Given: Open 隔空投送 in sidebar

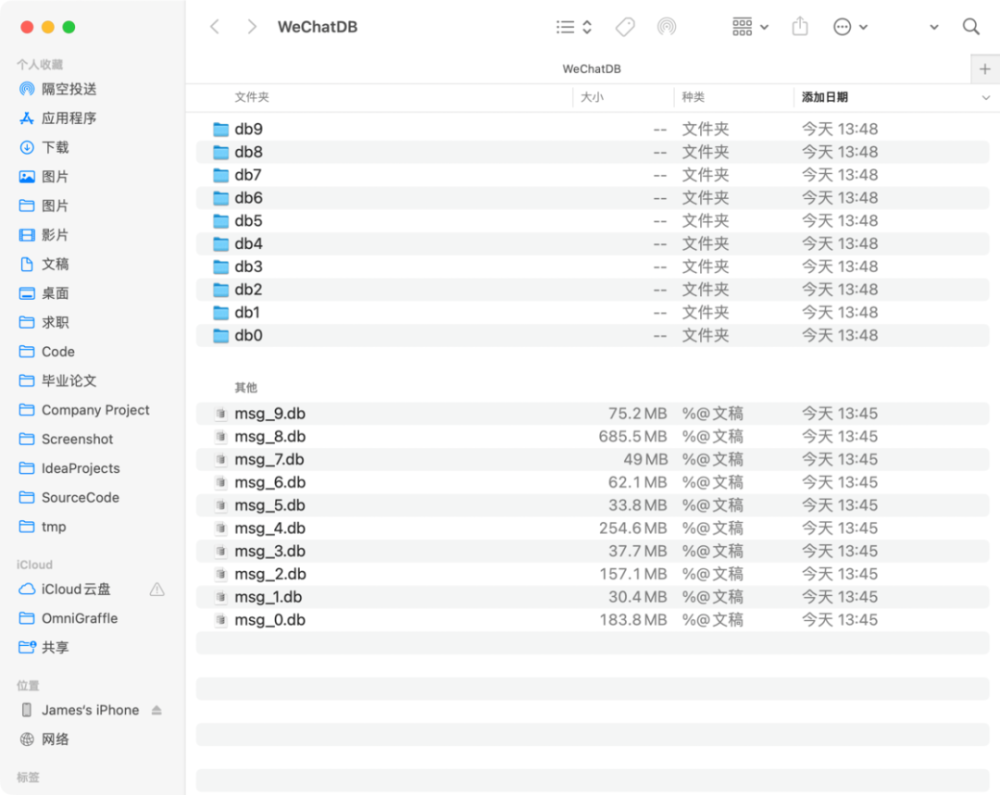Looking at the screenshot, I should pos(69,89).
